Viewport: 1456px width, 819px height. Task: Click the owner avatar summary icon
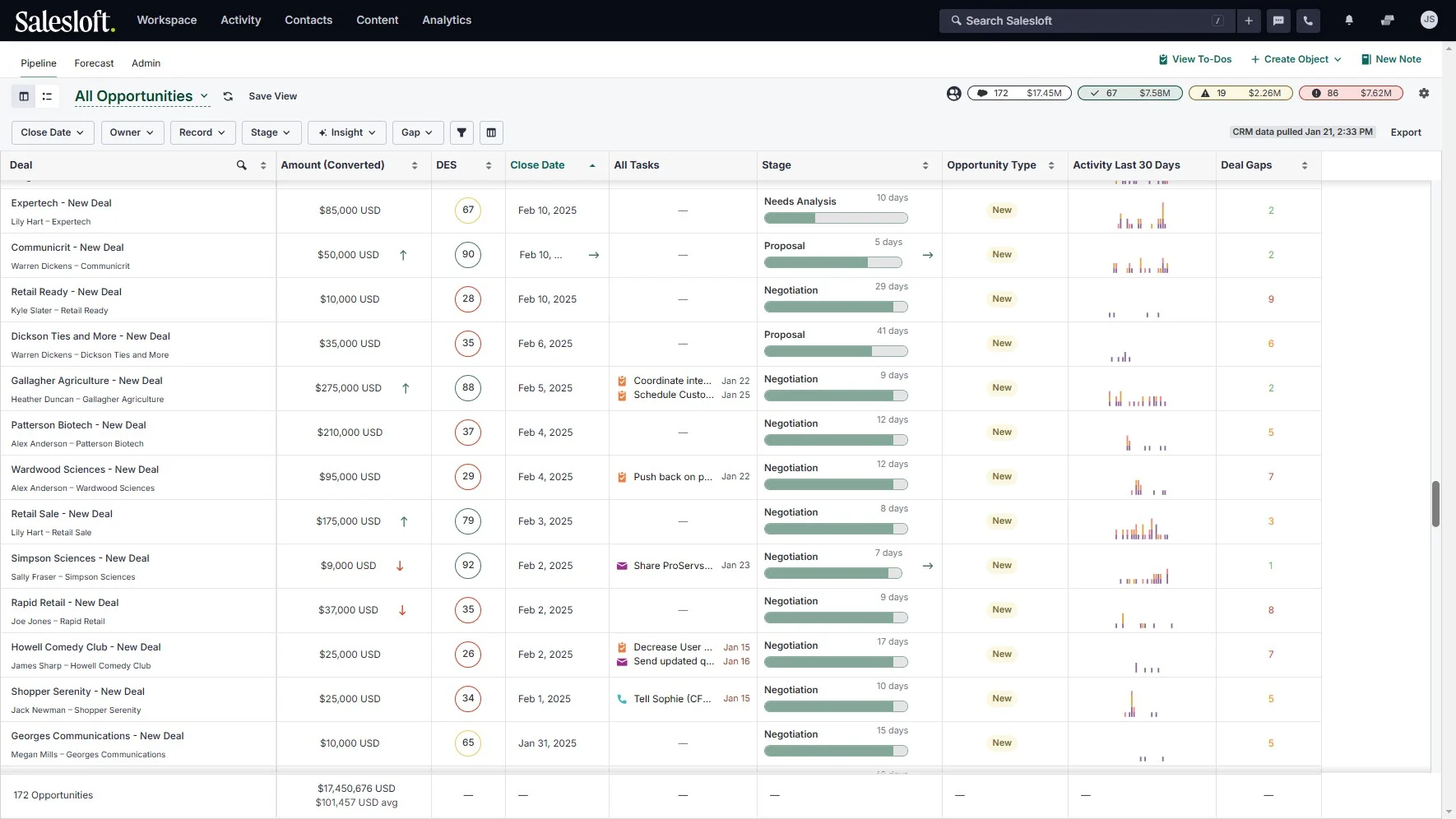tap(953, 93)
